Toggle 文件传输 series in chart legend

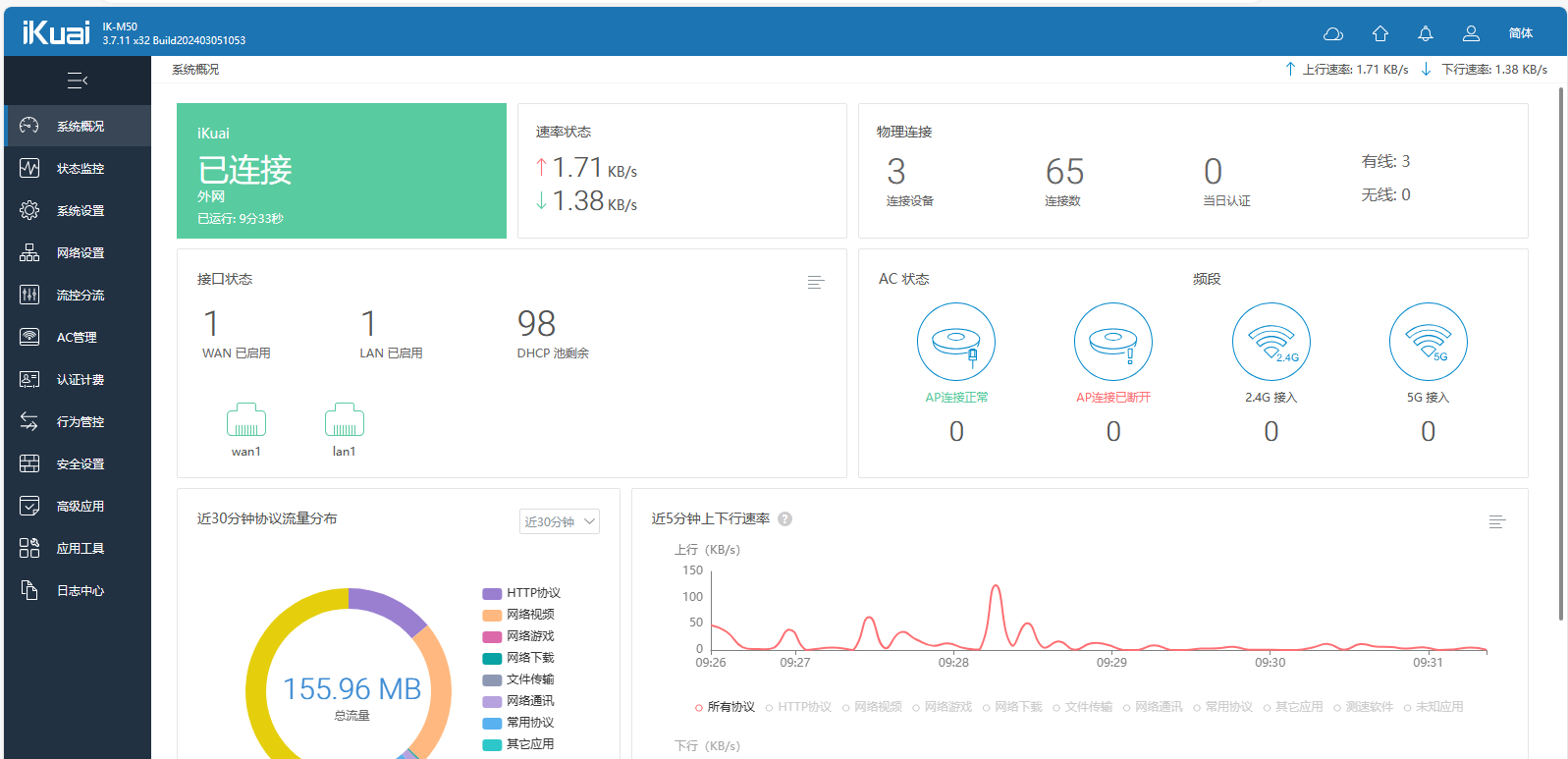point(1082,707)
